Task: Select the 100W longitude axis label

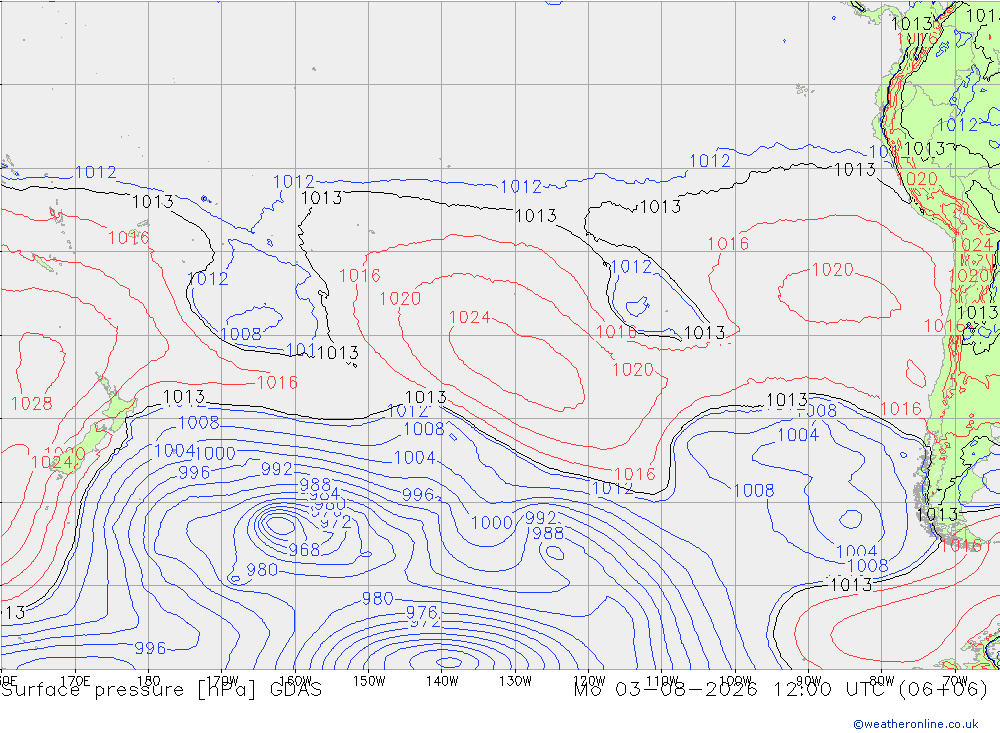Action: [x=735, y=681]
